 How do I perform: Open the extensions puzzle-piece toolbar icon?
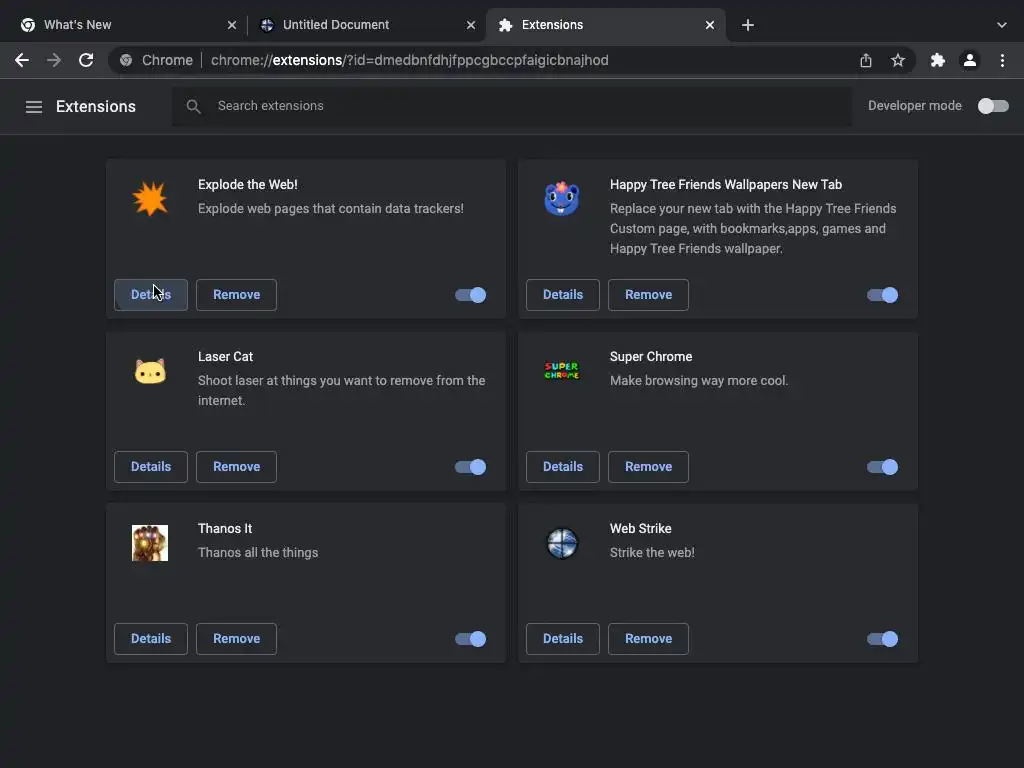[938, 60]
